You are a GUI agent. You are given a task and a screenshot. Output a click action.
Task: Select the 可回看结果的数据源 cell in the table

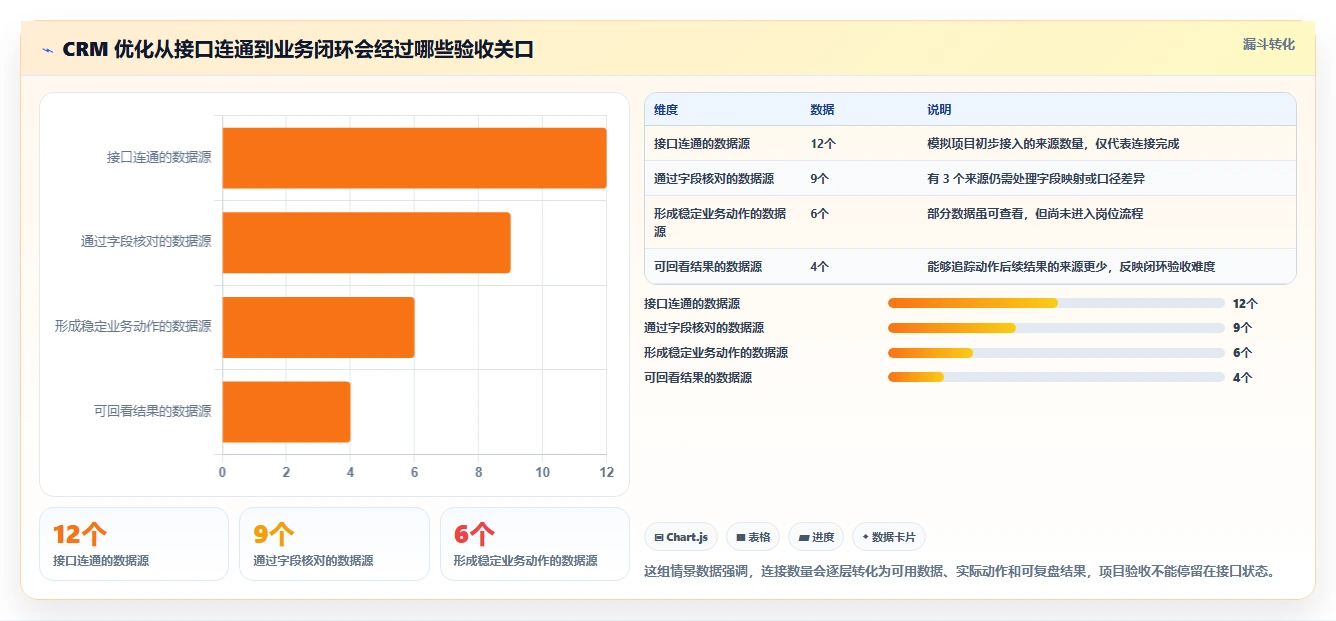(708, 267)
